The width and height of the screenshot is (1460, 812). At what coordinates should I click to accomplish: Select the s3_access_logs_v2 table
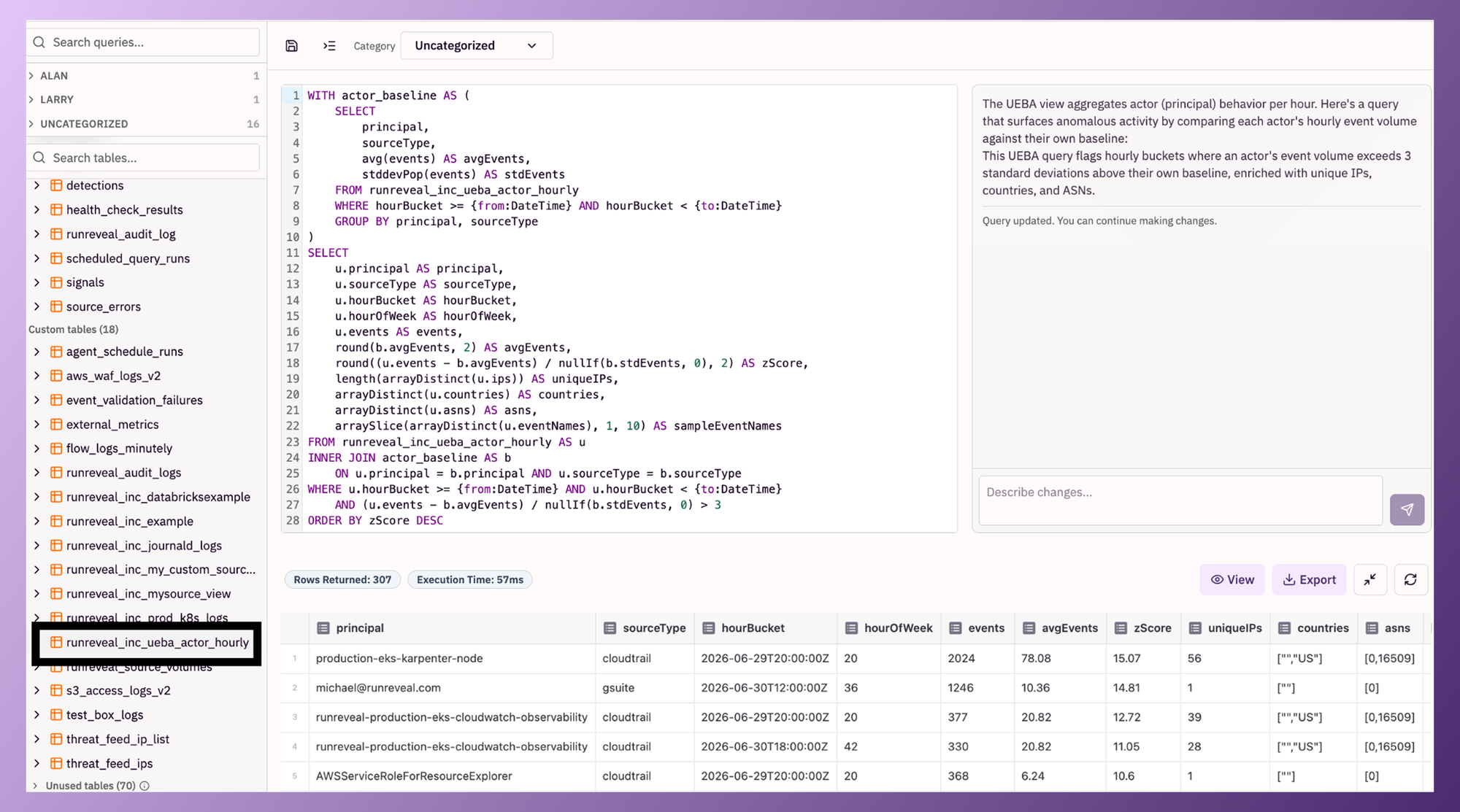coord(118,690)
